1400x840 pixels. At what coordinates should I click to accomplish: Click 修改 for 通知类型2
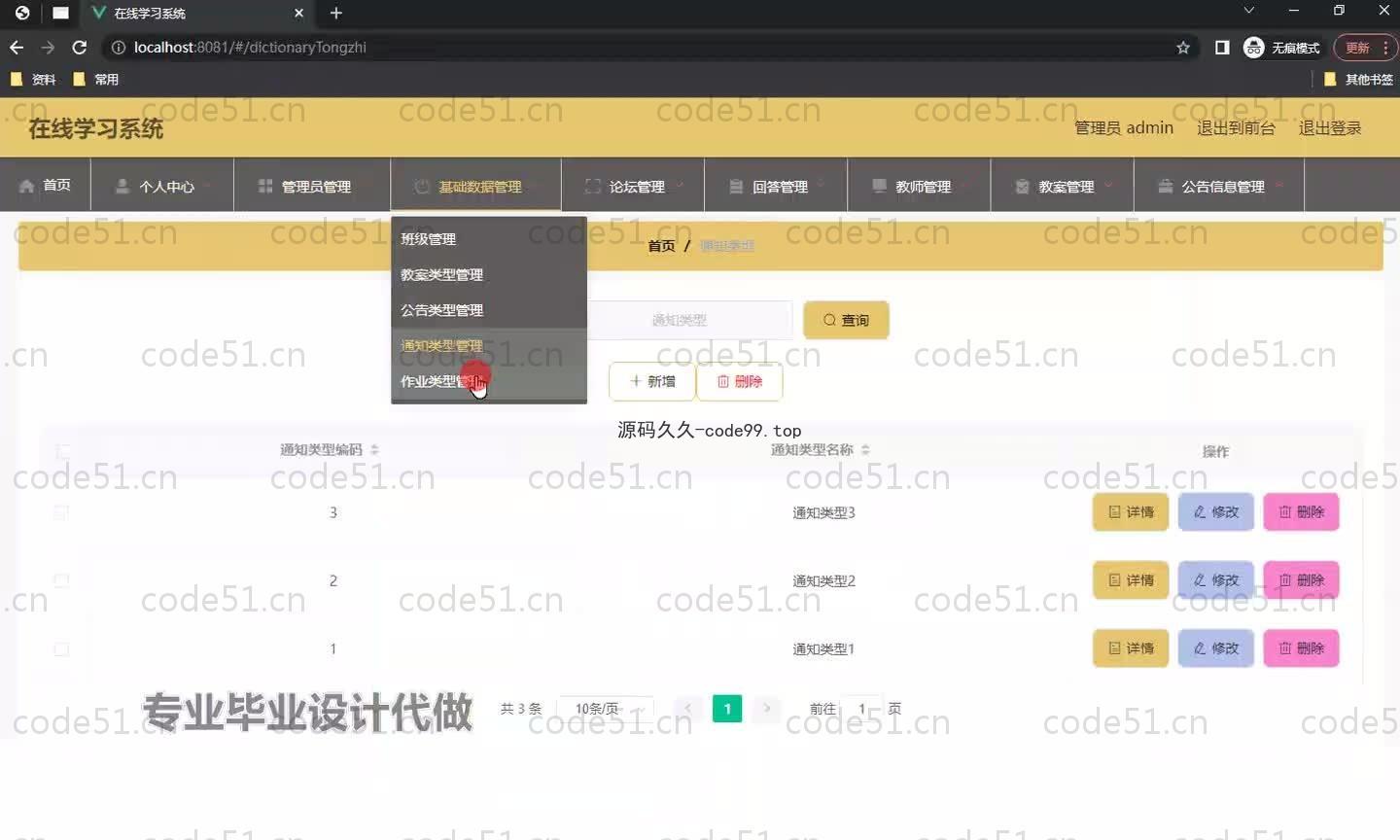pos(1216,580)
